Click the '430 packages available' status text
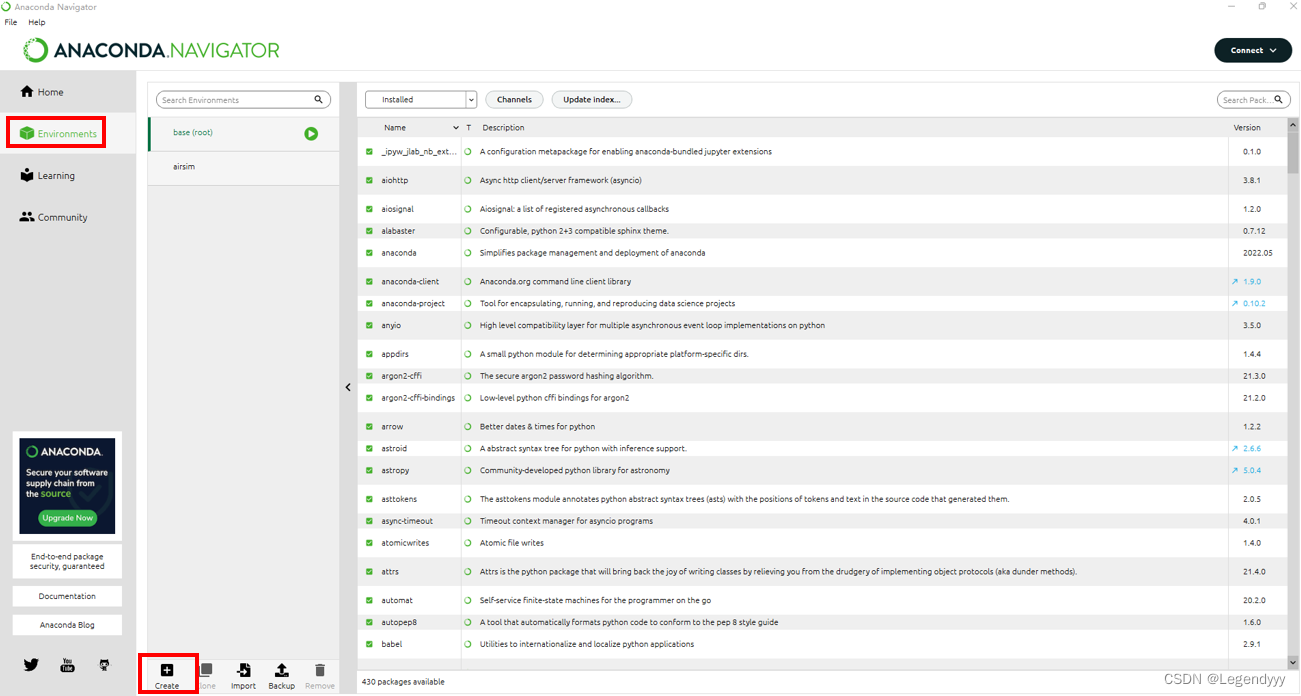The width and height of the screenshot is (1301, 696). pos(403,682)
